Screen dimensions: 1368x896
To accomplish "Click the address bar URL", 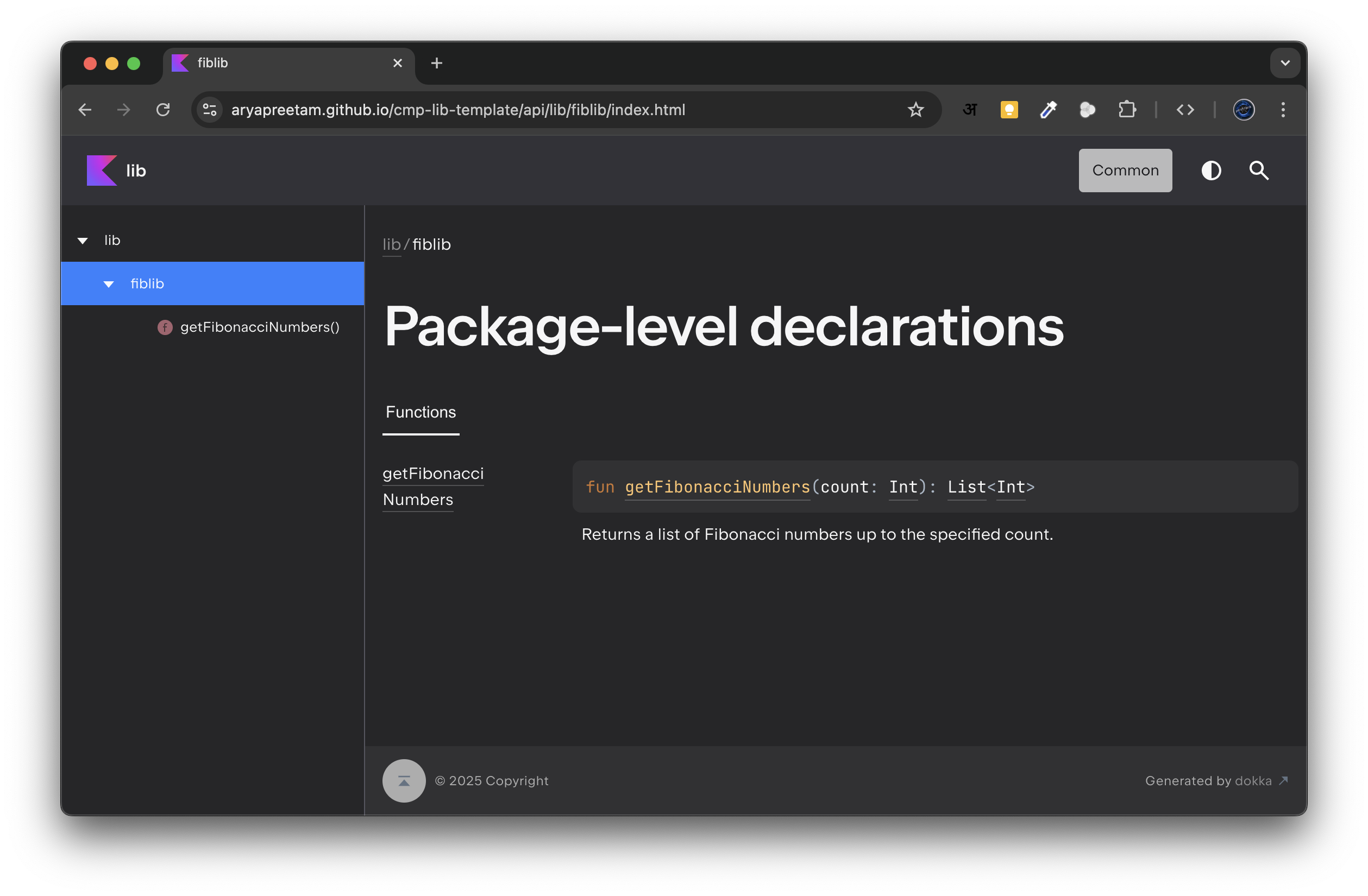I will tap(458, 110).
